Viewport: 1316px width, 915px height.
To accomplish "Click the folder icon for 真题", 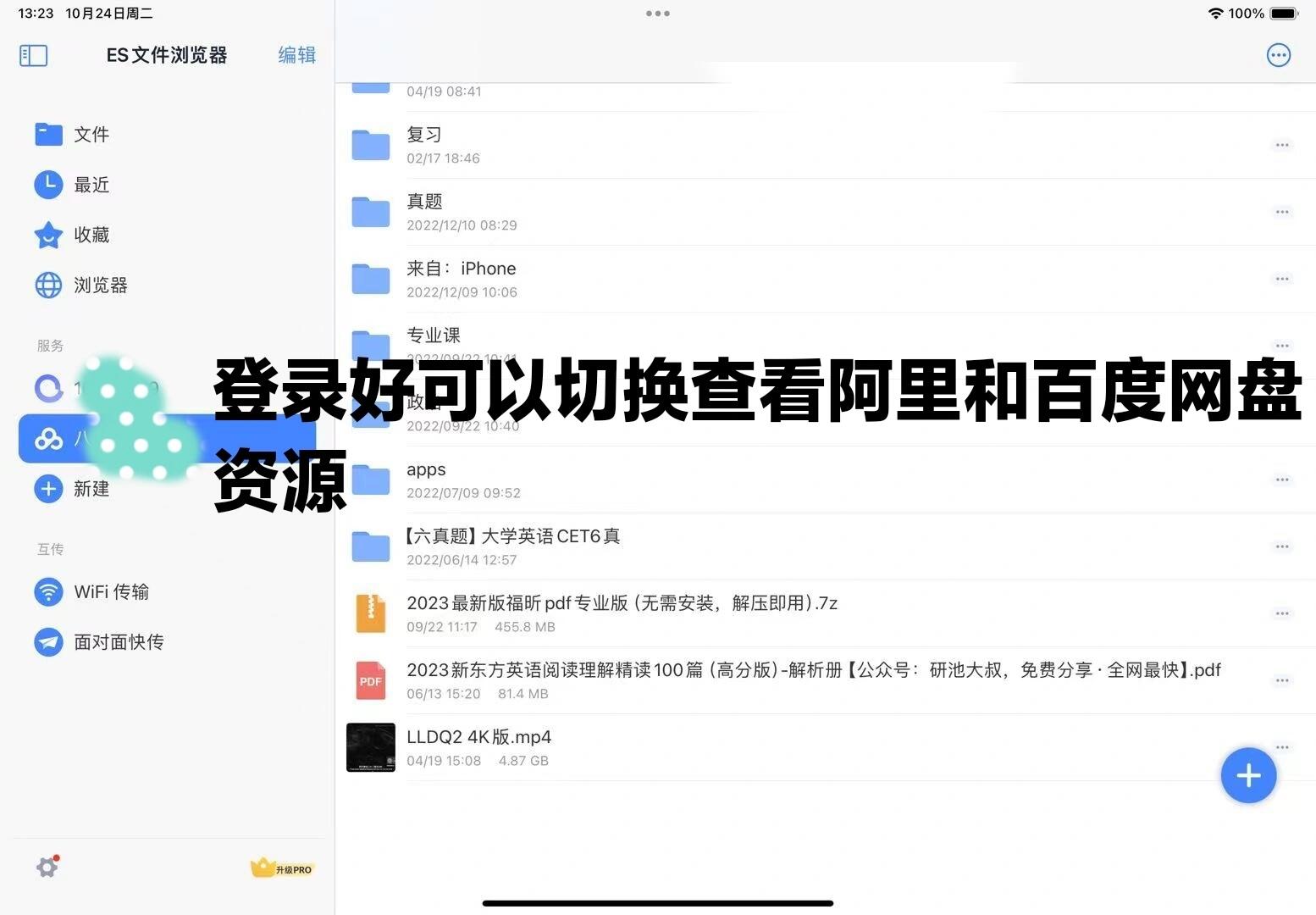I will (371, 212).
